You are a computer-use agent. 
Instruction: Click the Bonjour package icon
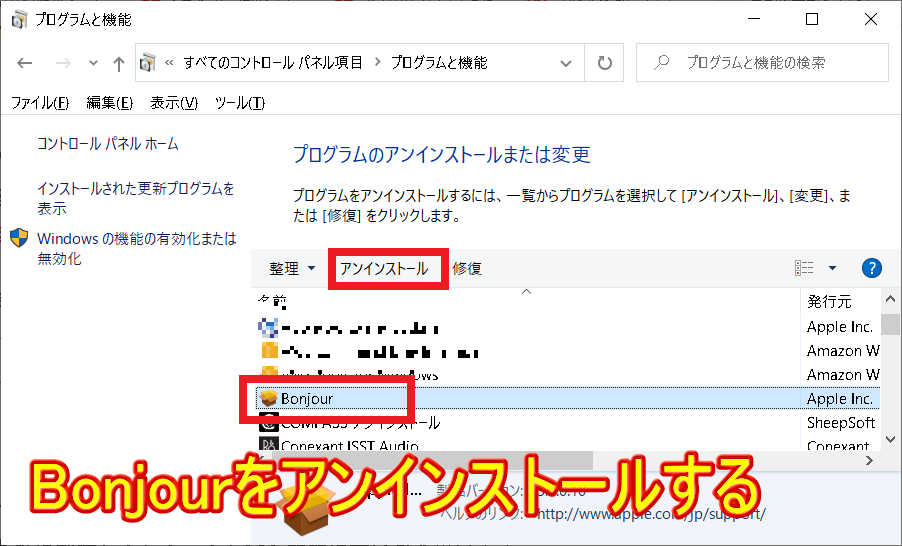[268, 398]
